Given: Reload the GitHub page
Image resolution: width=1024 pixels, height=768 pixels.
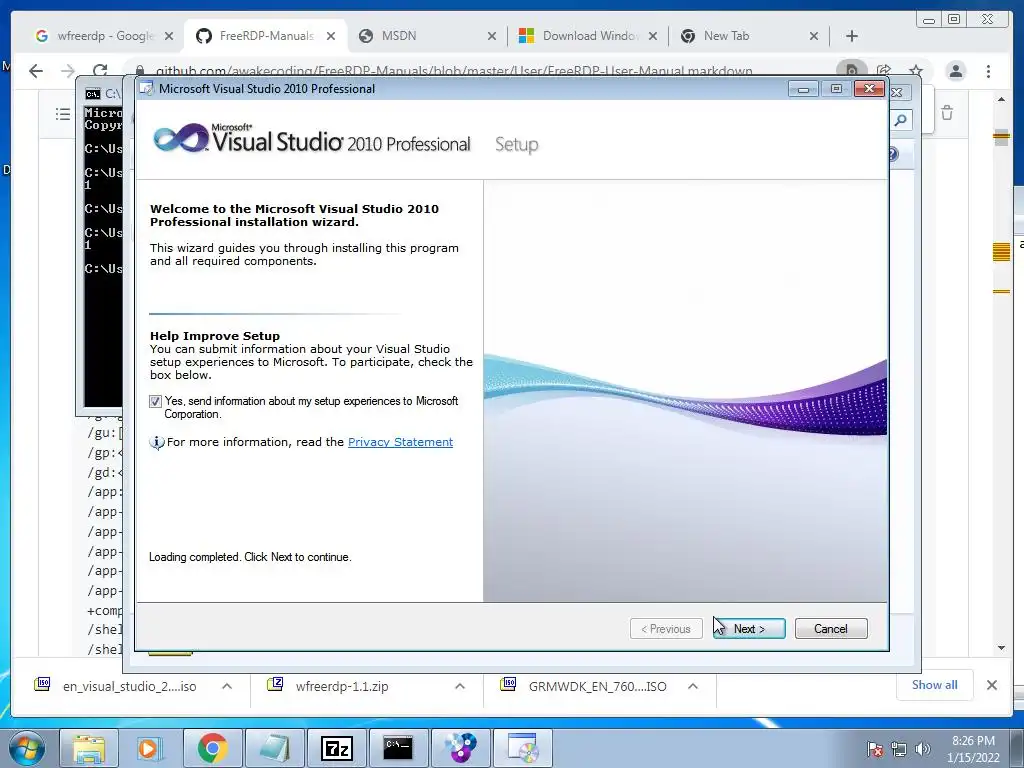Looking at the screenshot, I should point(100,71).
